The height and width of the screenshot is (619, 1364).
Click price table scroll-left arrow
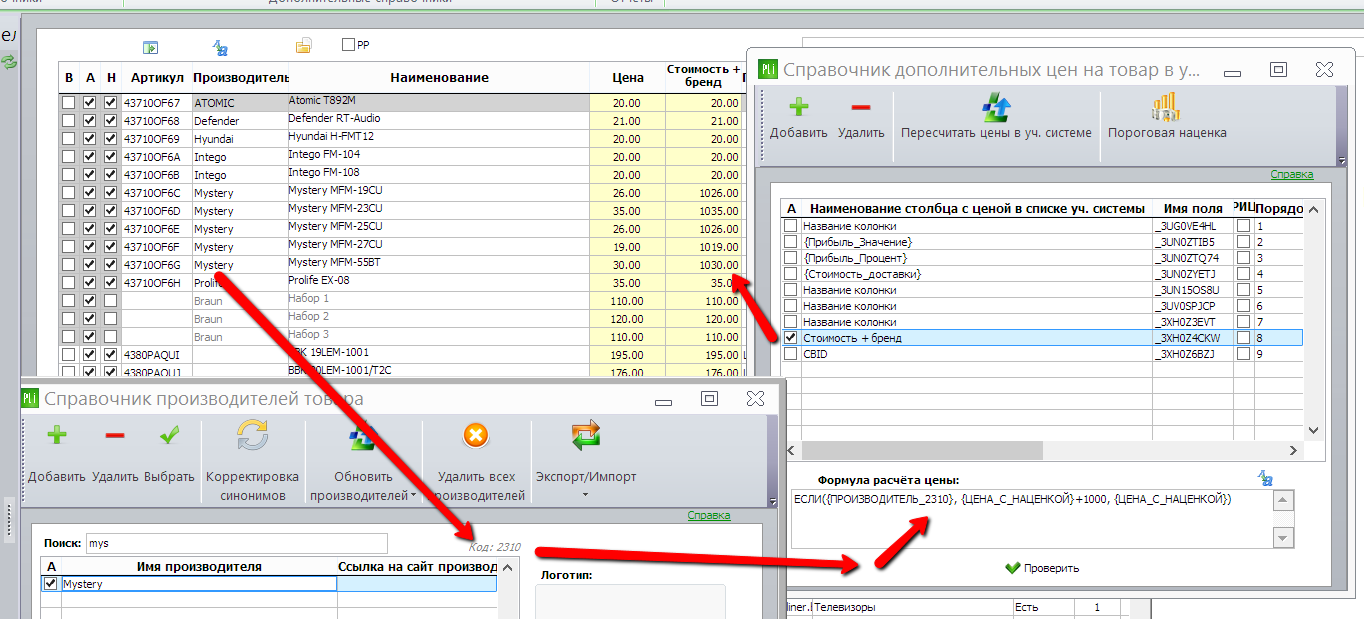pos(791,450)
